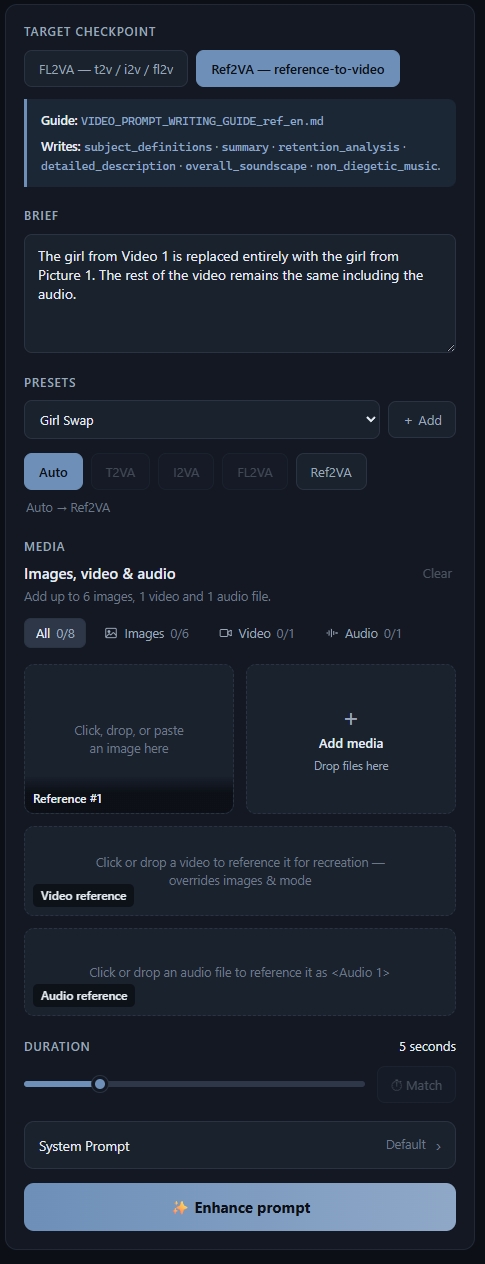Click the + Add preset button
The height and width of the screenshot is (1264, 485).
coord(422,420)
